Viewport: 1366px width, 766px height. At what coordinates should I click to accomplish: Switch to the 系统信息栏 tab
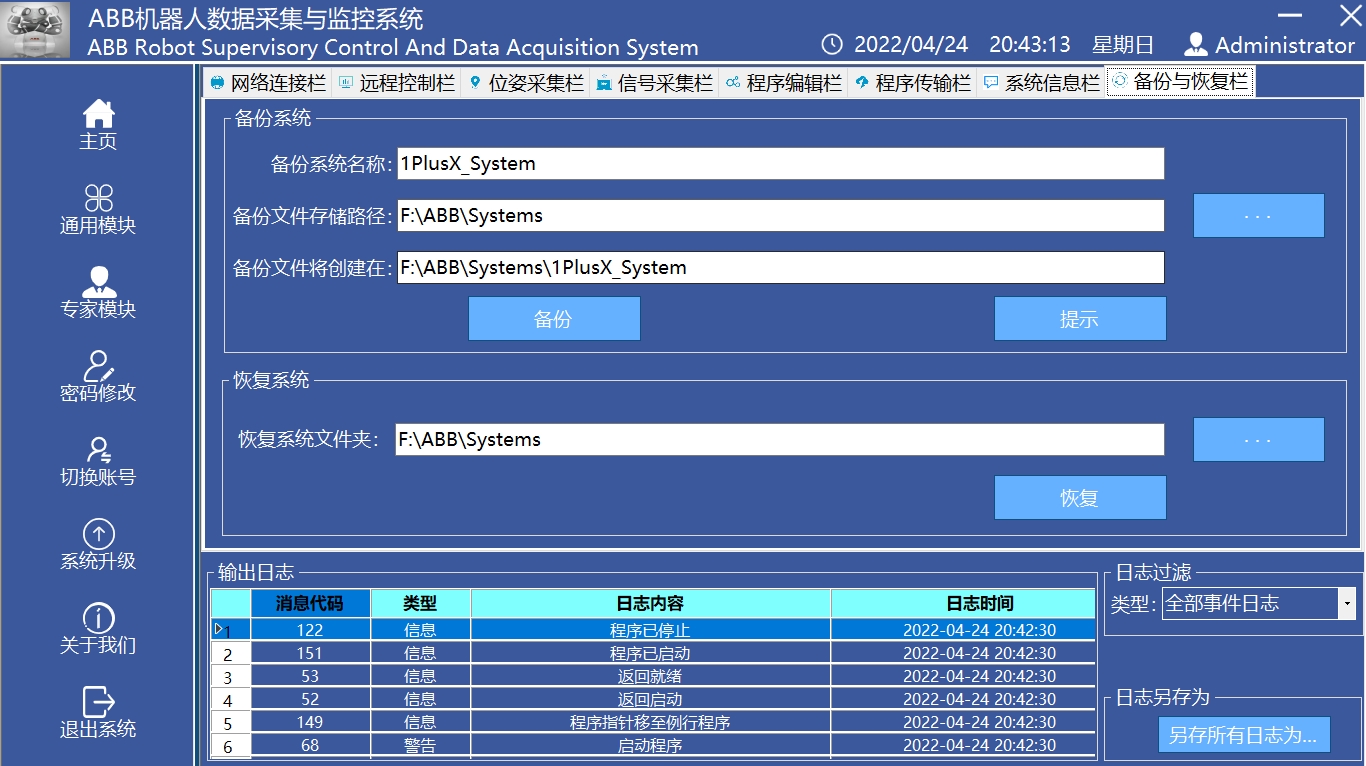coord(1041,83)
